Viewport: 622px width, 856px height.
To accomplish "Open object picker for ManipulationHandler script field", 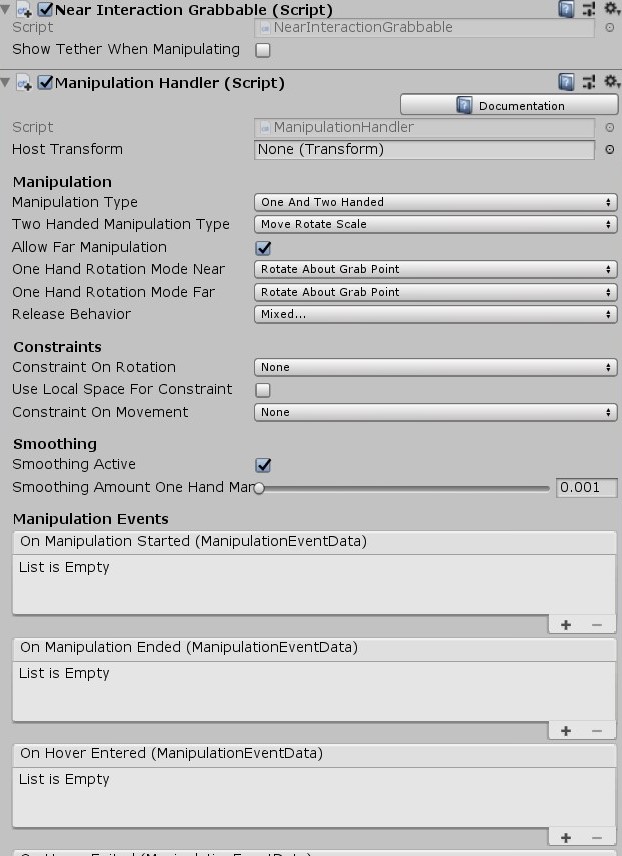I will pyautogui.click(x=609, y=127).
